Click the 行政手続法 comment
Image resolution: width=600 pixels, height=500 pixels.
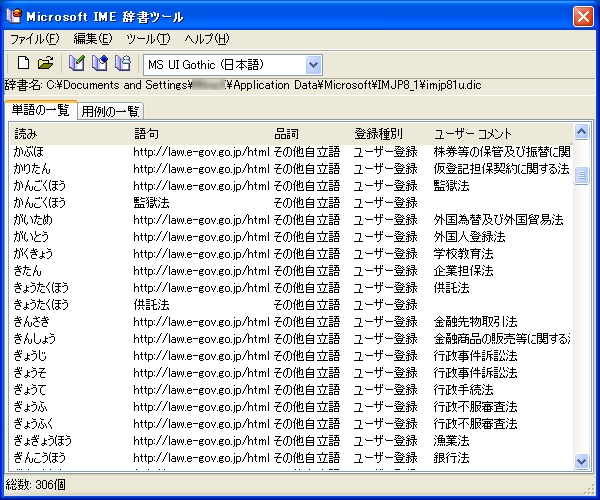(x=463, y=390)
